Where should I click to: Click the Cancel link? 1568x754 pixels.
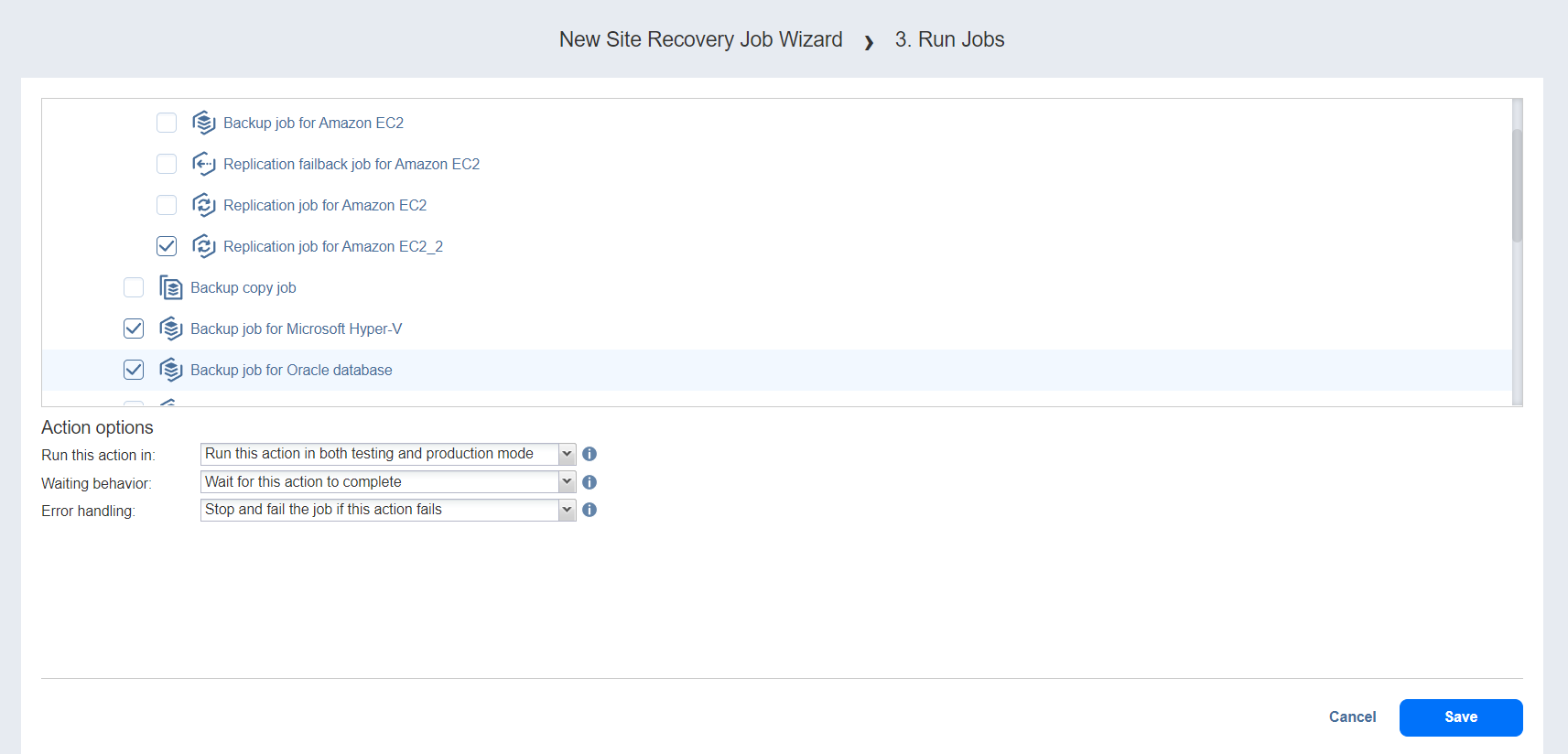[1352, 717]
